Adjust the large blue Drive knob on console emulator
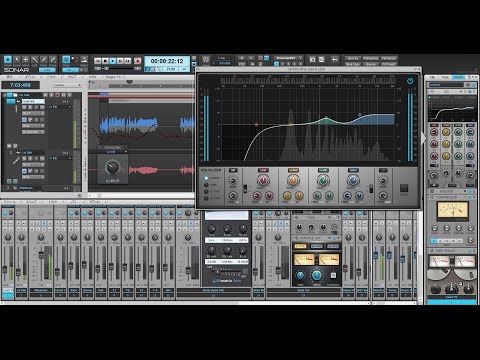Viewport: 480px width, 360px height. tap(316, 275)
